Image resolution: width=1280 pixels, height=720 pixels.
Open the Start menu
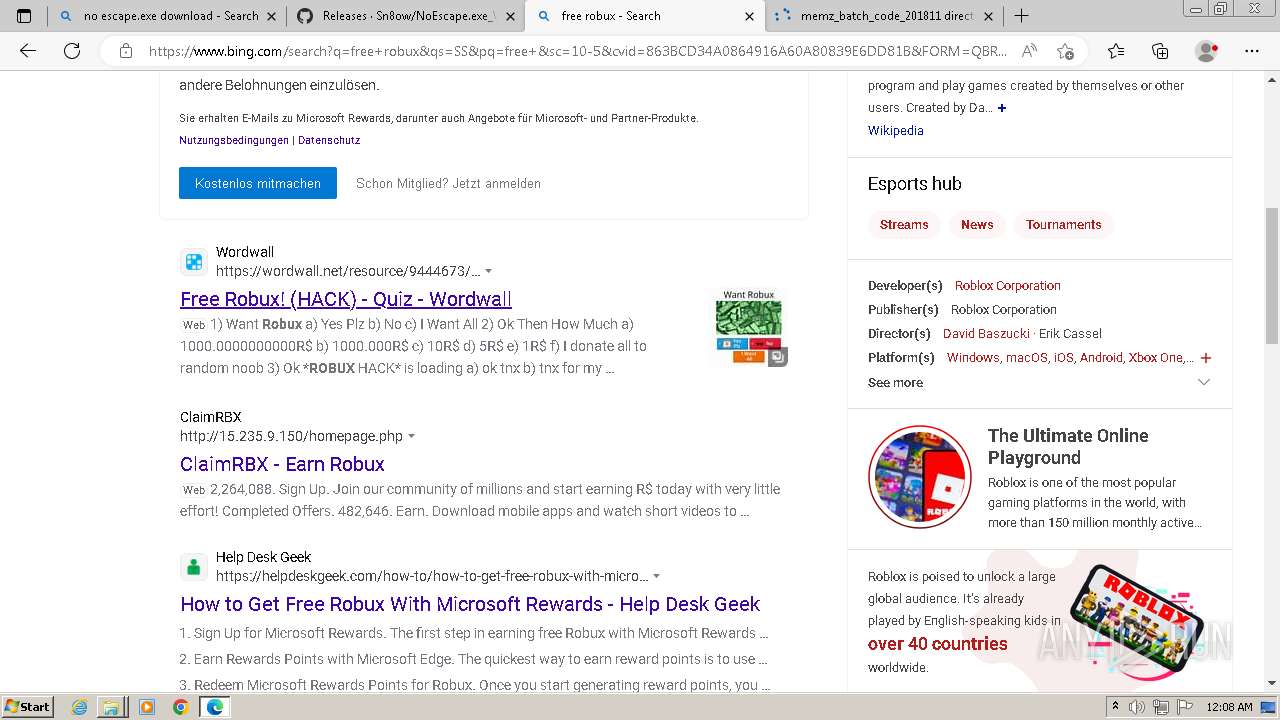[x=27, y=707]
